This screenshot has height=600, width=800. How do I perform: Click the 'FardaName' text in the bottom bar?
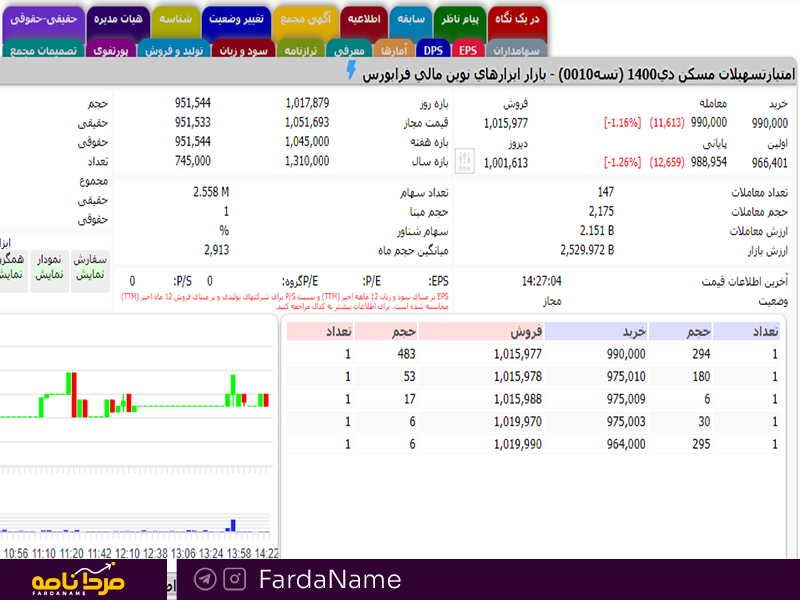[330, 580]
